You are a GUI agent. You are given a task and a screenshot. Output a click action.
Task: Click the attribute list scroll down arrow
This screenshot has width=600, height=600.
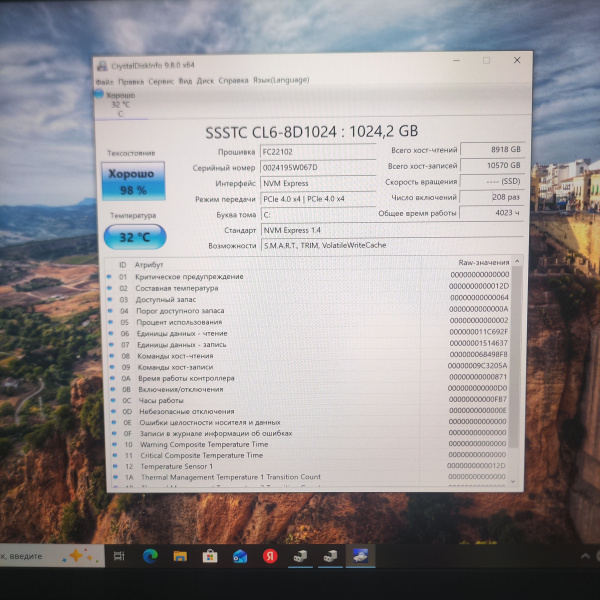point(513,481)
